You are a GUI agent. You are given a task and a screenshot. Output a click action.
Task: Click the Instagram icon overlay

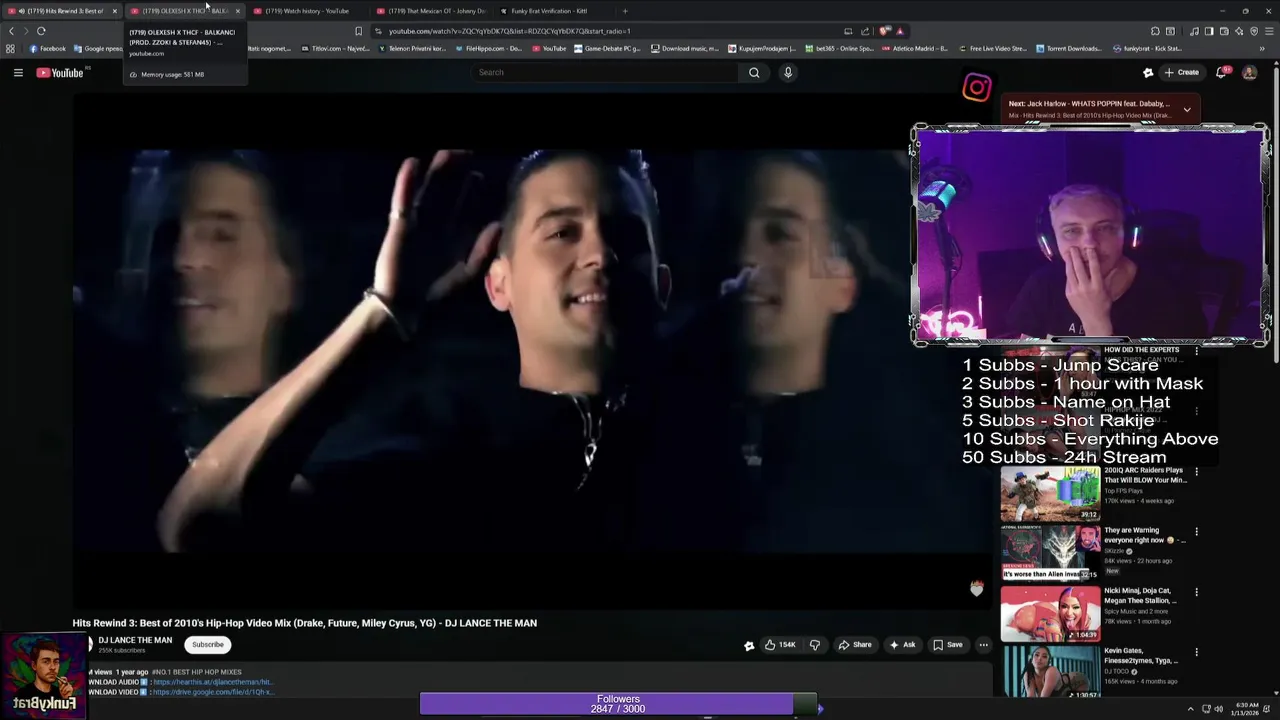click(x=977, y=87)
